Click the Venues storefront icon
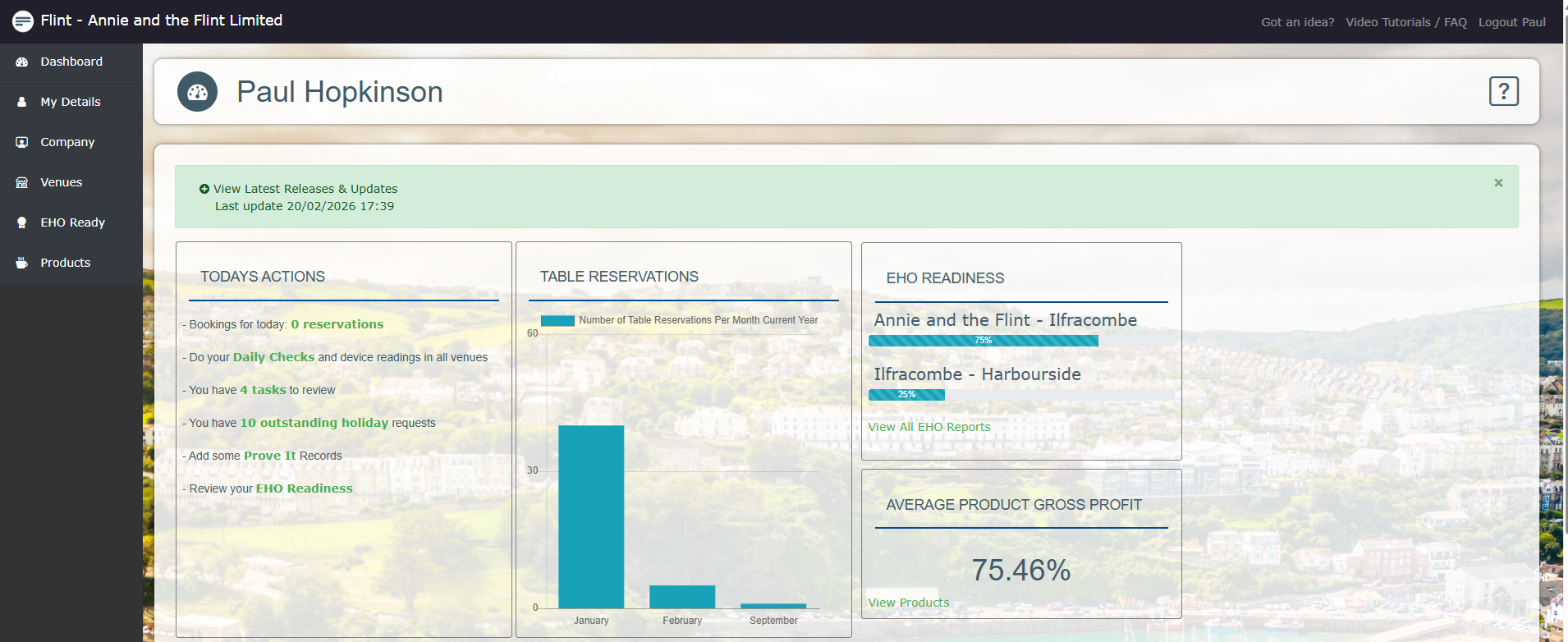Viewport: 1568px width, 642px height. tap(22, 183)
